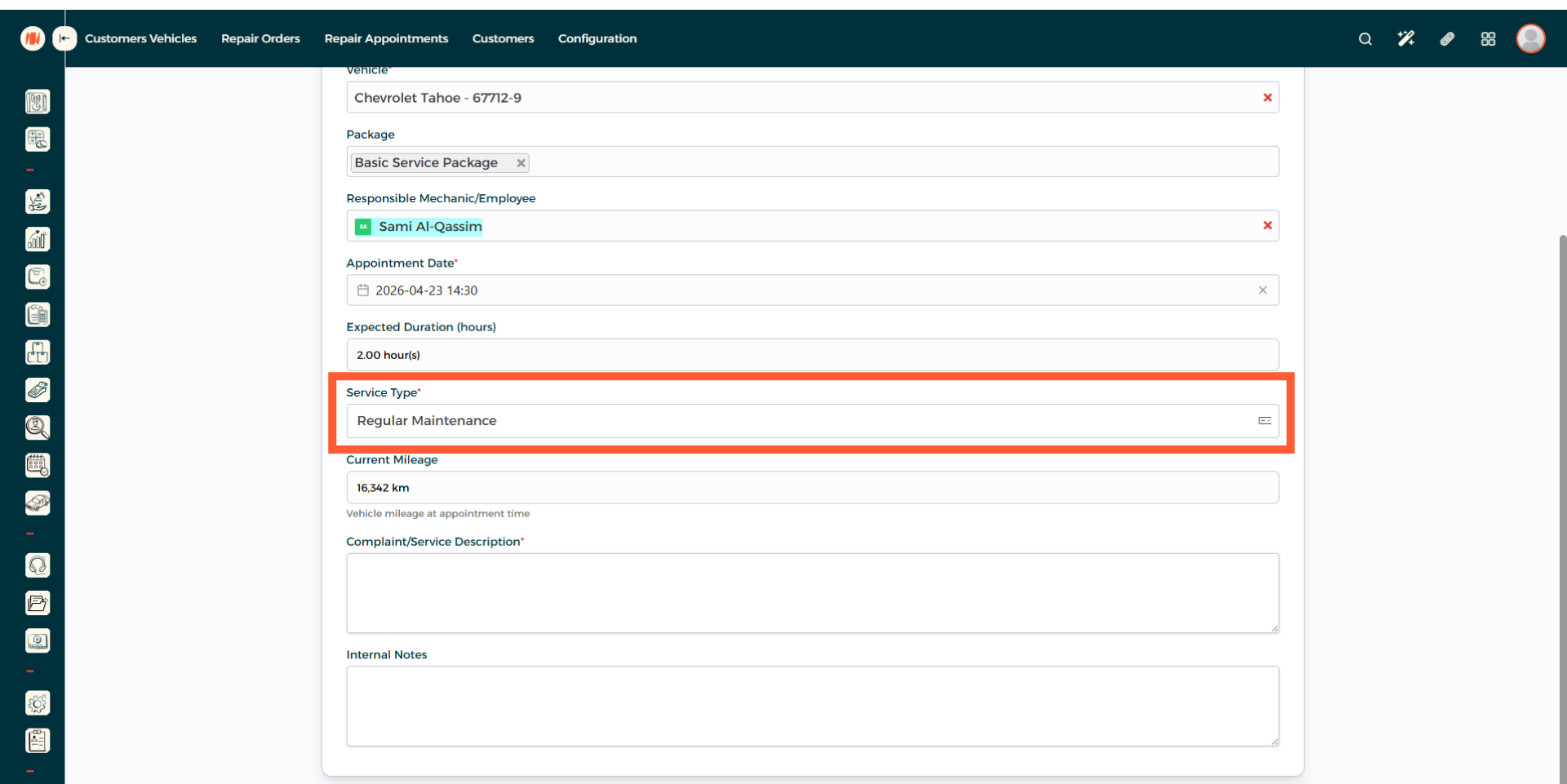Viewport: 1567px width, 784px height.
Task: Remove the Basic Service Package tag
Action: click(x=521, y=163)
